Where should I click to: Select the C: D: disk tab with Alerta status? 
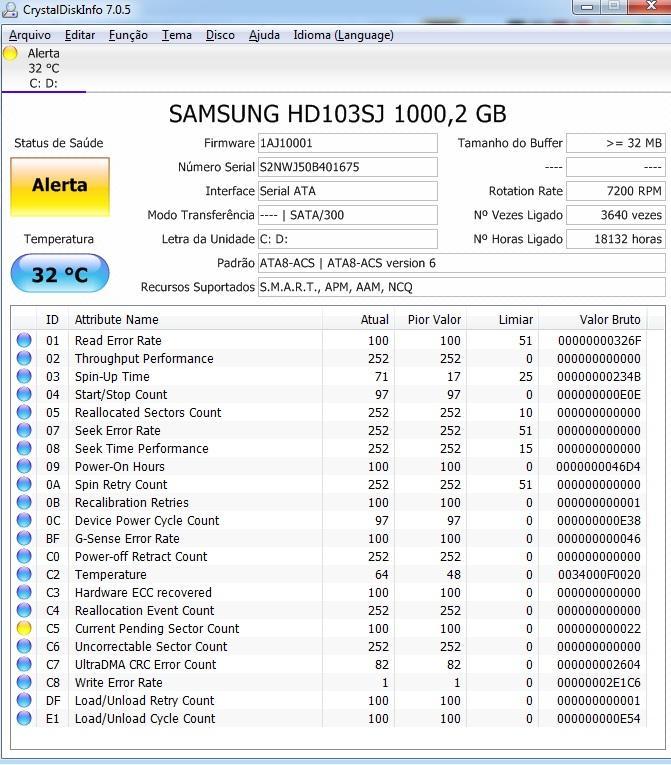(x=43, y=68)
